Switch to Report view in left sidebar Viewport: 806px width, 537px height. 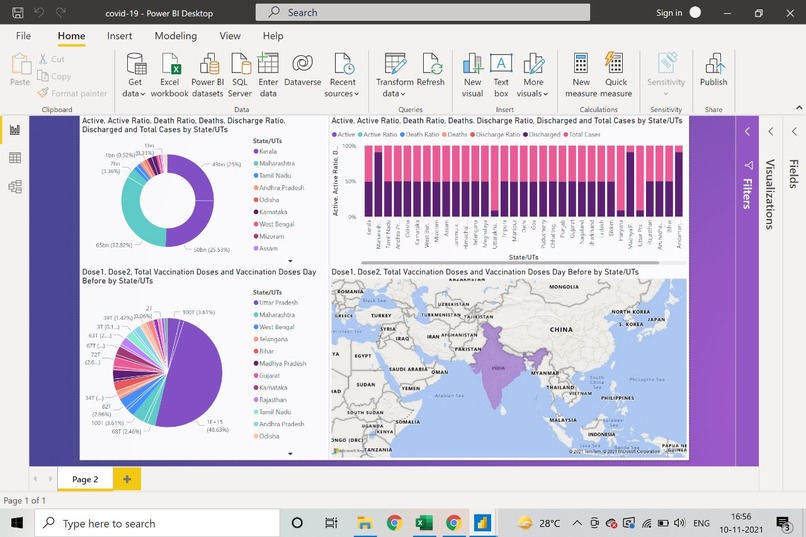click(x=15, y=129)
